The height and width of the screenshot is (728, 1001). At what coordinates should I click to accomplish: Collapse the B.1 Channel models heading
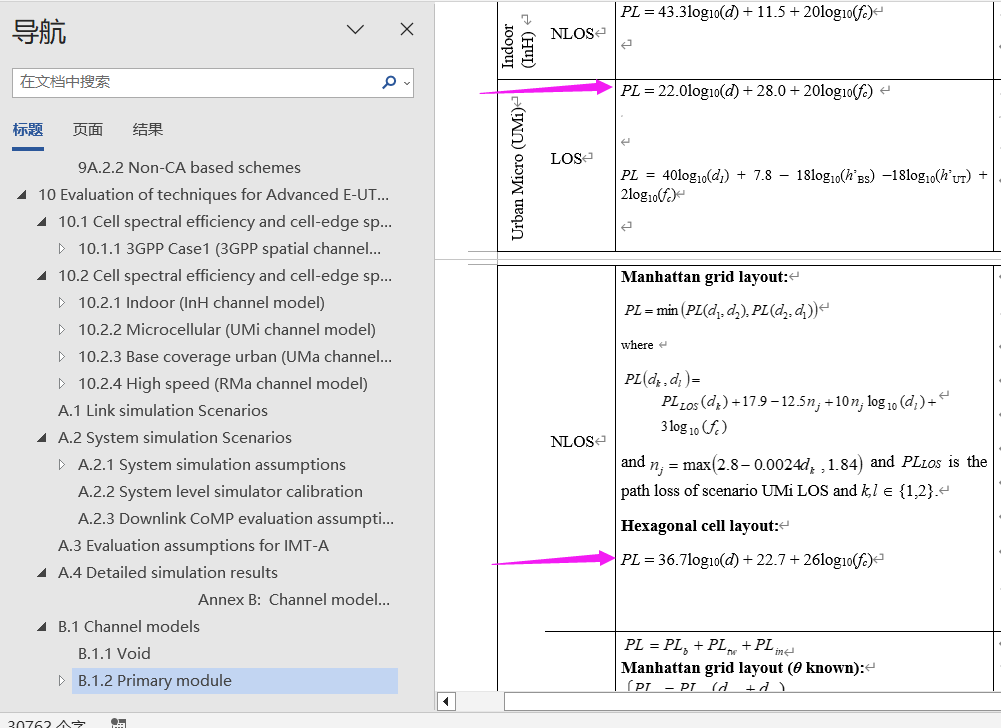click(x=42, y=627)
